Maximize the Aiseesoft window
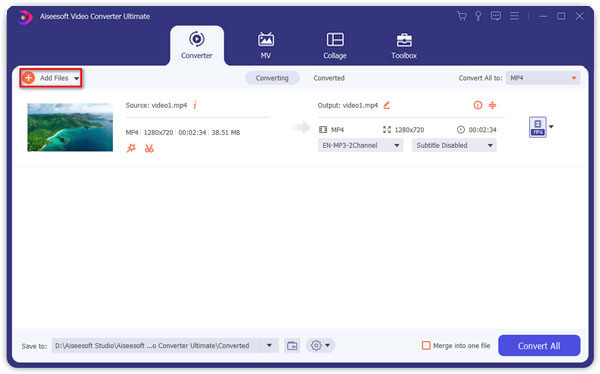This screenshot has height=374, width=600. point(561,16)
